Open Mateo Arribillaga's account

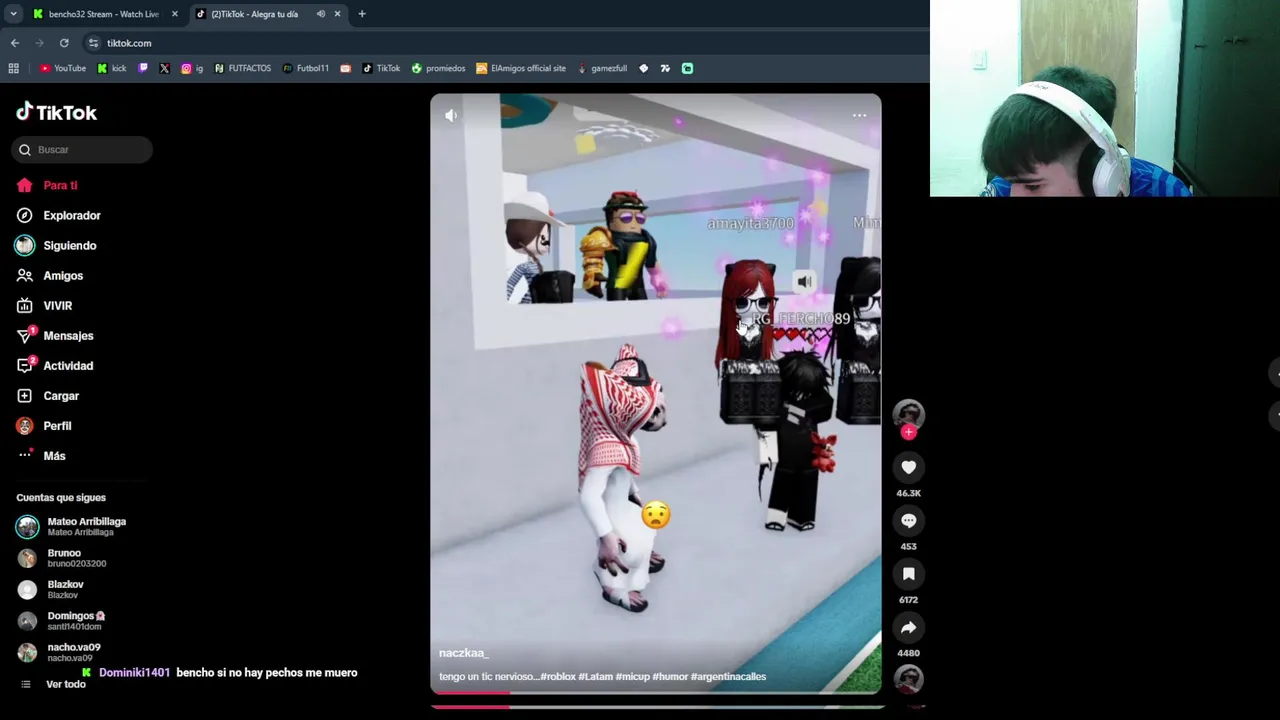(x=71, y=526)
